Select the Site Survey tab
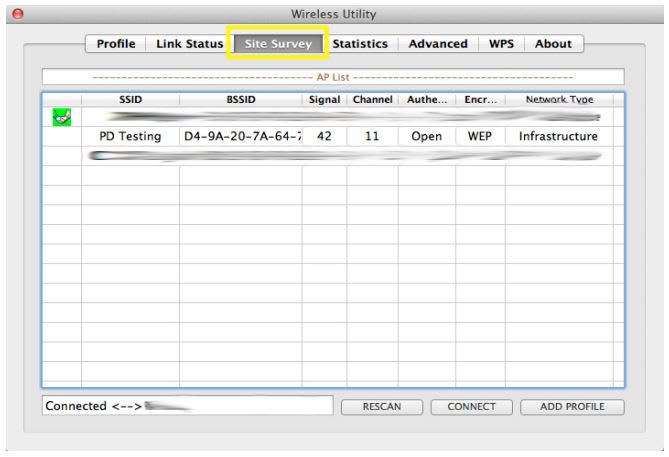Image resolution: width=669 pixels, height=457 pixels. [x=279, y=44]
